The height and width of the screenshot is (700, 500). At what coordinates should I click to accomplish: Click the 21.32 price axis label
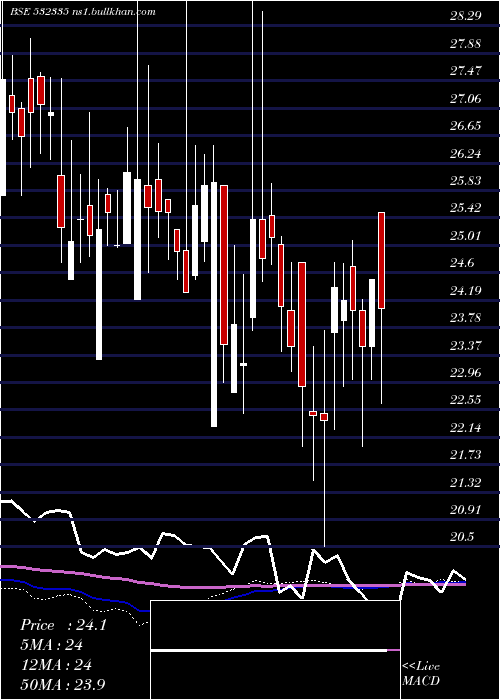click(466, 482)
